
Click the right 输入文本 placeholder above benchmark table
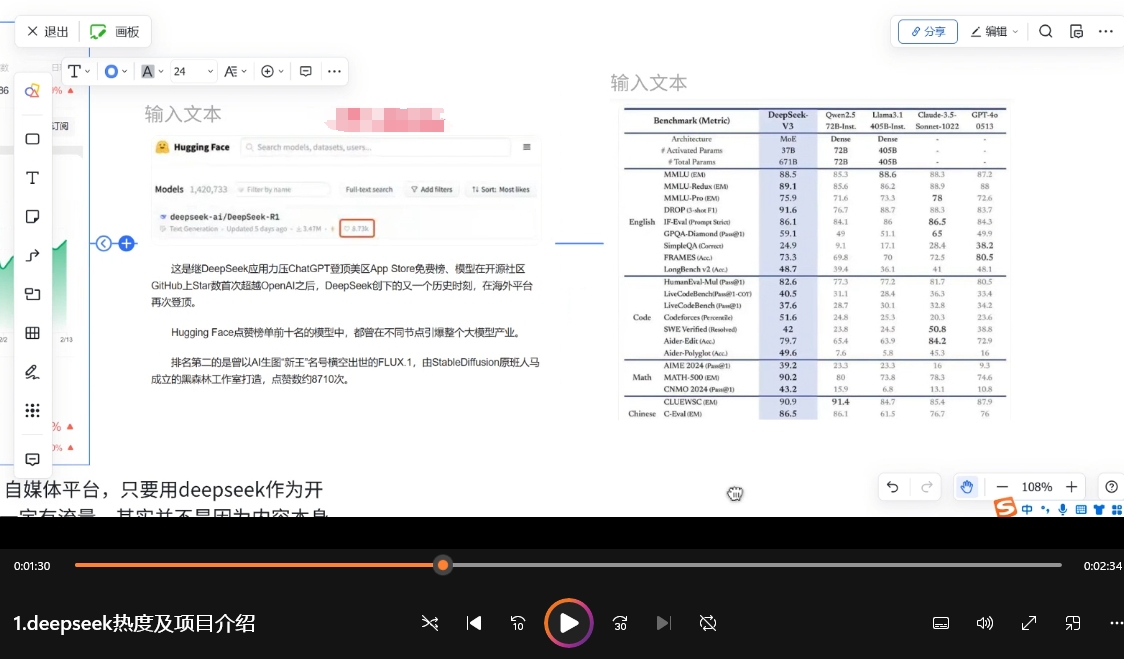pos(649,83)
